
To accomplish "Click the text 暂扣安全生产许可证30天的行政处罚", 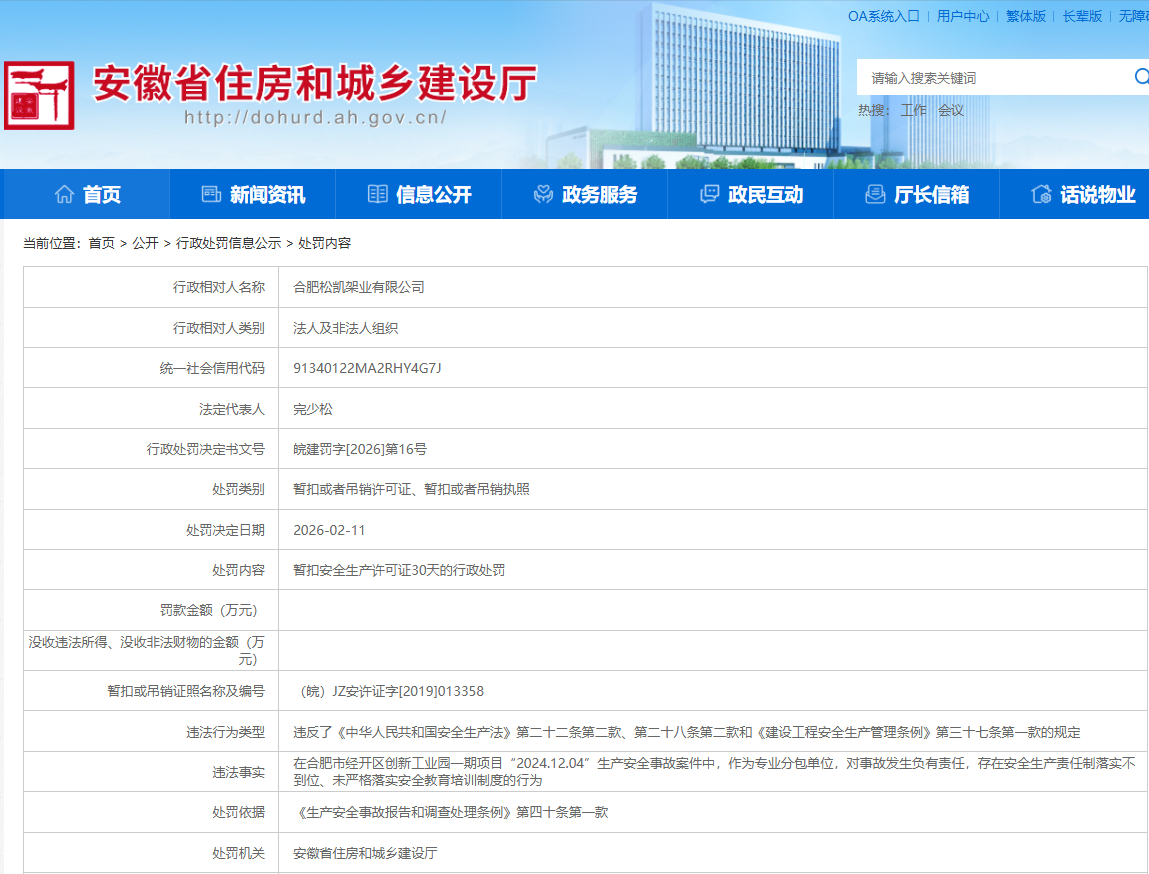I will [x=399, y=570].
